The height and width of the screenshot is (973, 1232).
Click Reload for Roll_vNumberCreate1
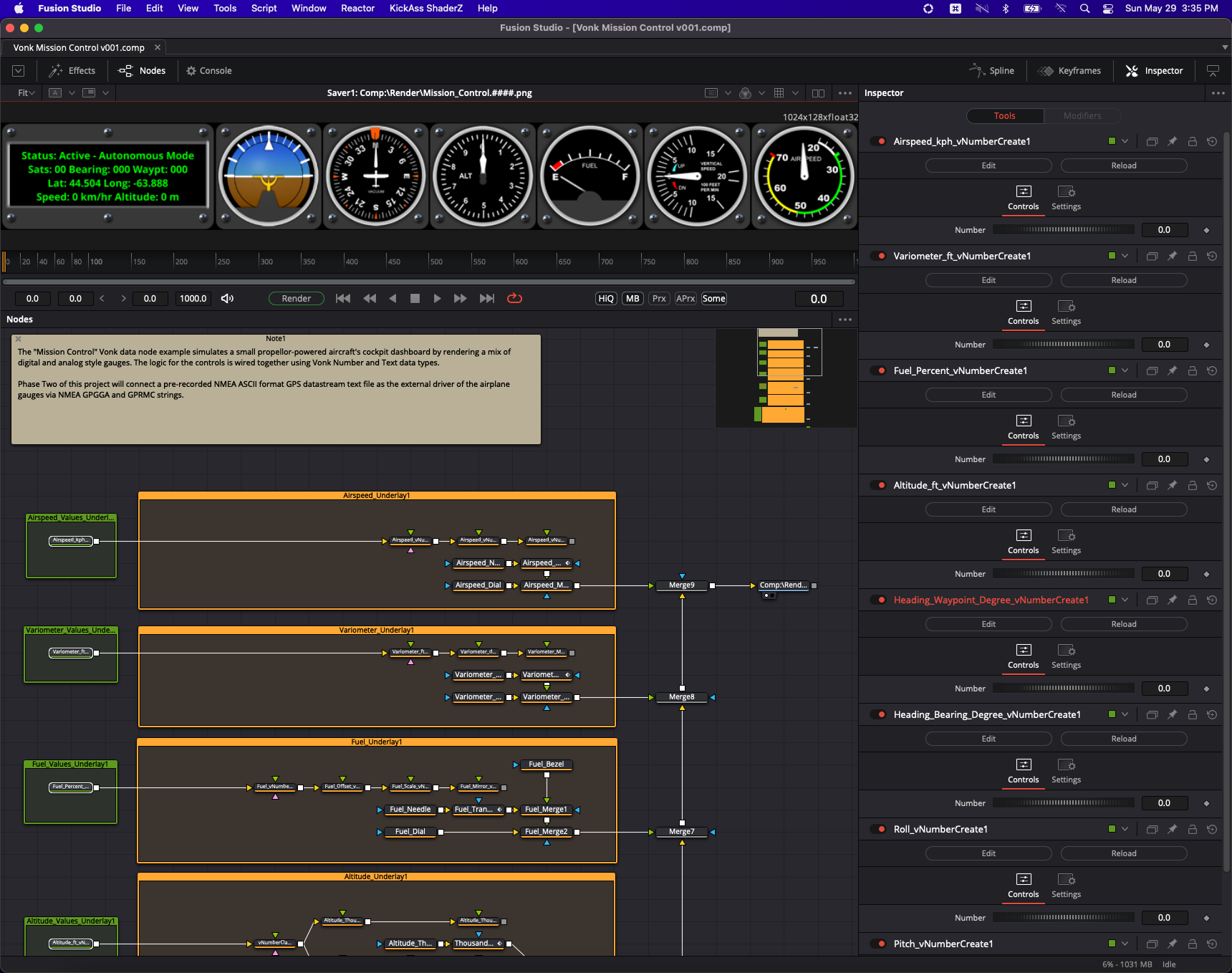pos(1124,853)
